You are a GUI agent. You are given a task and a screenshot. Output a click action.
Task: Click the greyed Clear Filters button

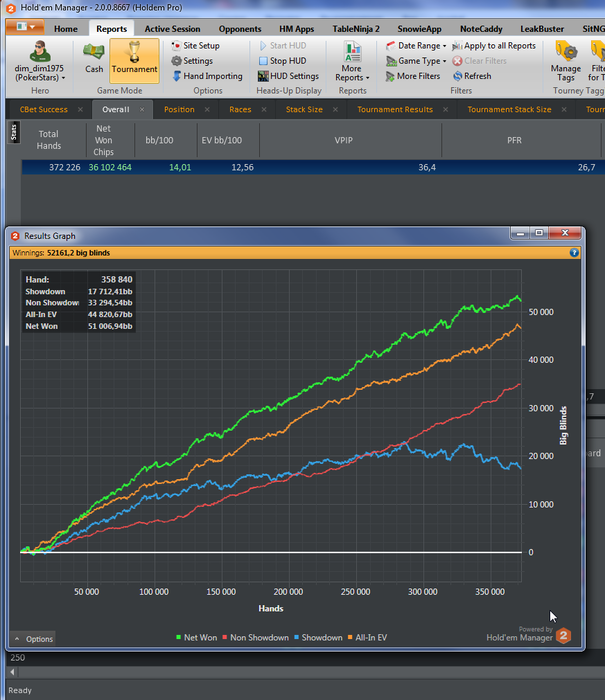tap(480, 61)
